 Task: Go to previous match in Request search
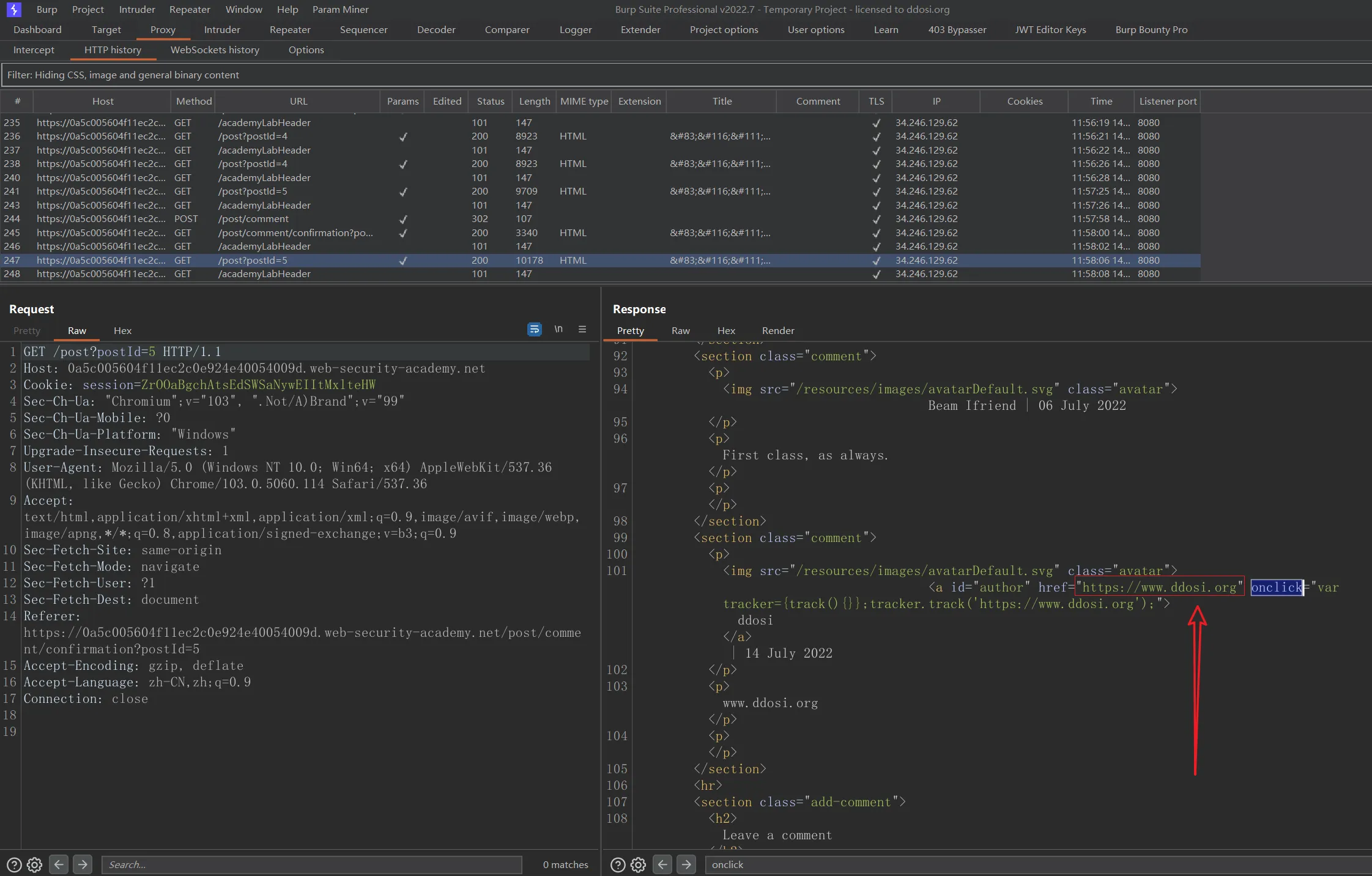[x=59, y=864]
